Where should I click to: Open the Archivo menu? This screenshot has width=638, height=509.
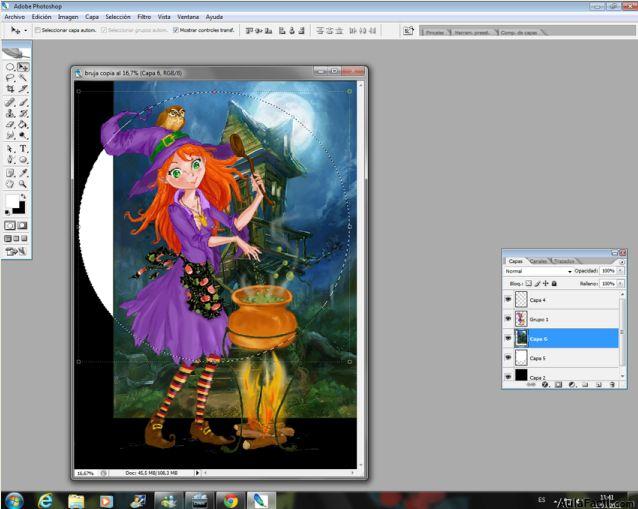coord(15,17)
